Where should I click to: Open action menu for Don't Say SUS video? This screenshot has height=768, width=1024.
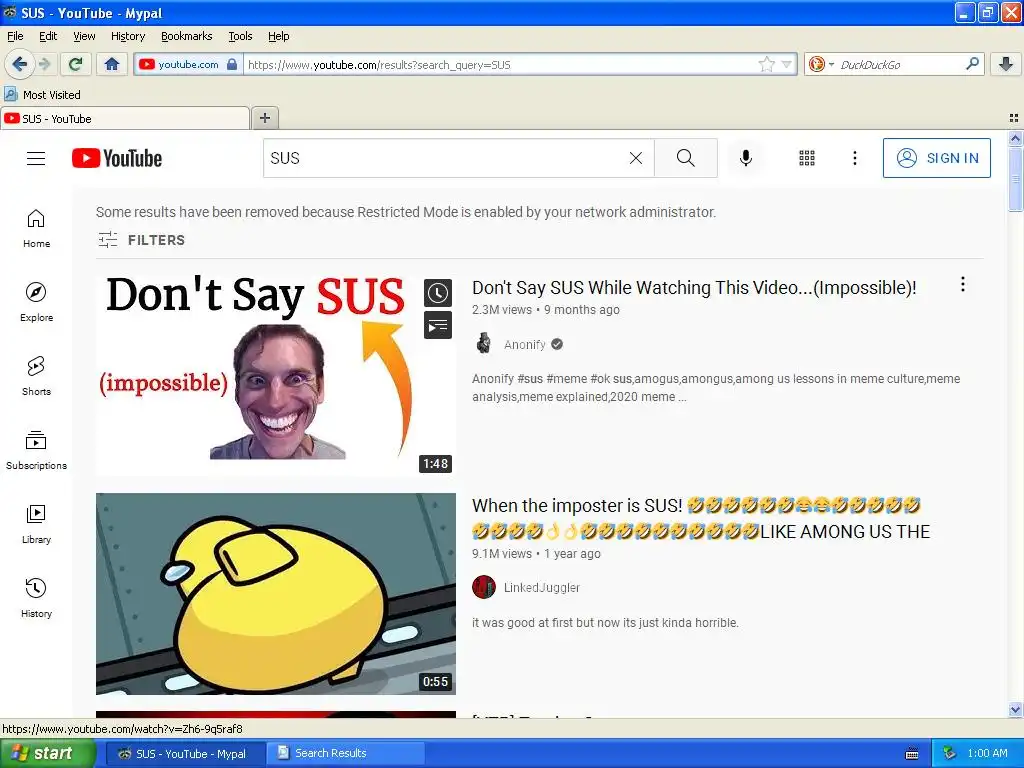click(963, 284)
